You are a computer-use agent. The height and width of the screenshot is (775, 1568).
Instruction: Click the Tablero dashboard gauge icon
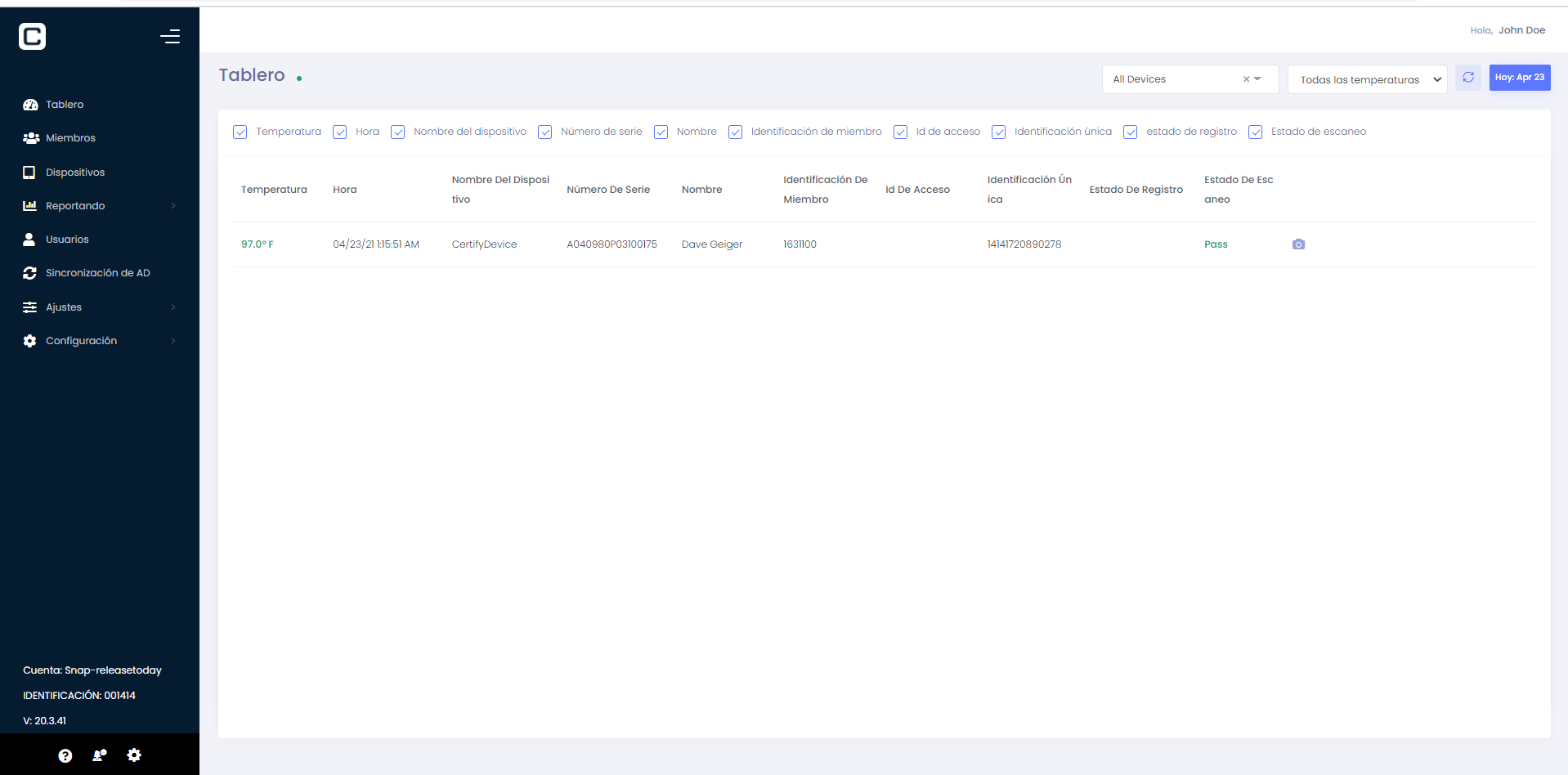[30, 105]
